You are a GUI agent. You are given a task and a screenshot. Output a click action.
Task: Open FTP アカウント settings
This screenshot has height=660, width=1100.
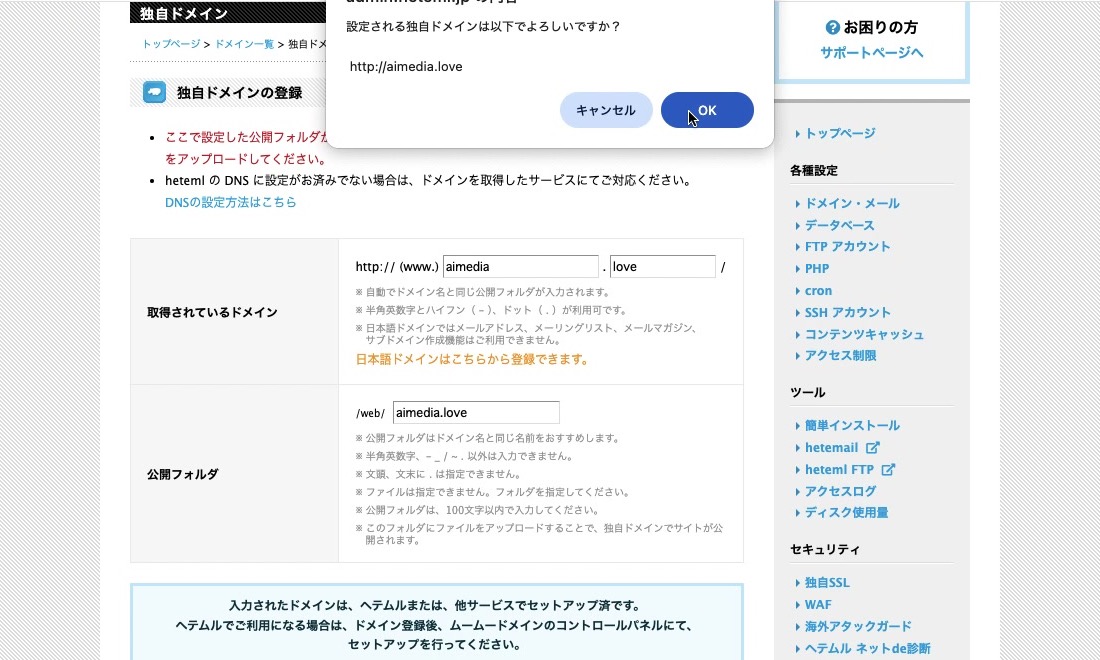click(x=847, y=247)
